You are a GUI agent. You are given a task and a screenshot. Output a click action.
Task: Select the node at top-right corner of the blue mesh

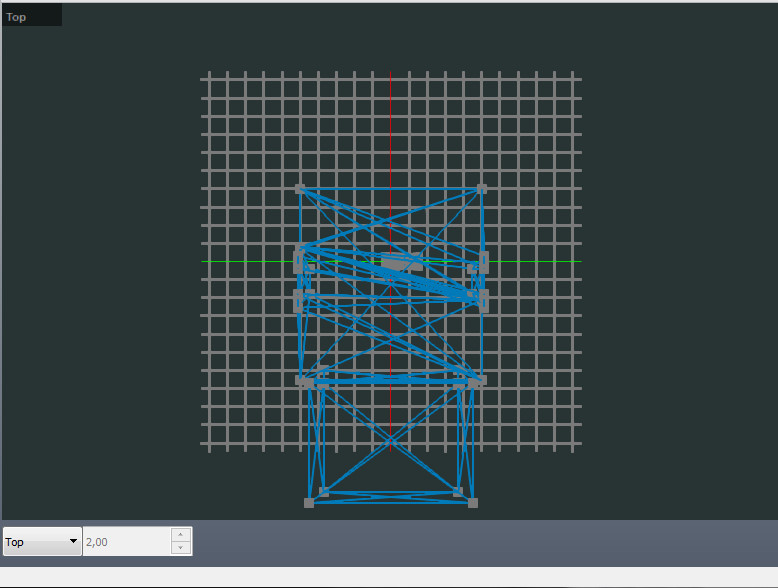(481, 189)
